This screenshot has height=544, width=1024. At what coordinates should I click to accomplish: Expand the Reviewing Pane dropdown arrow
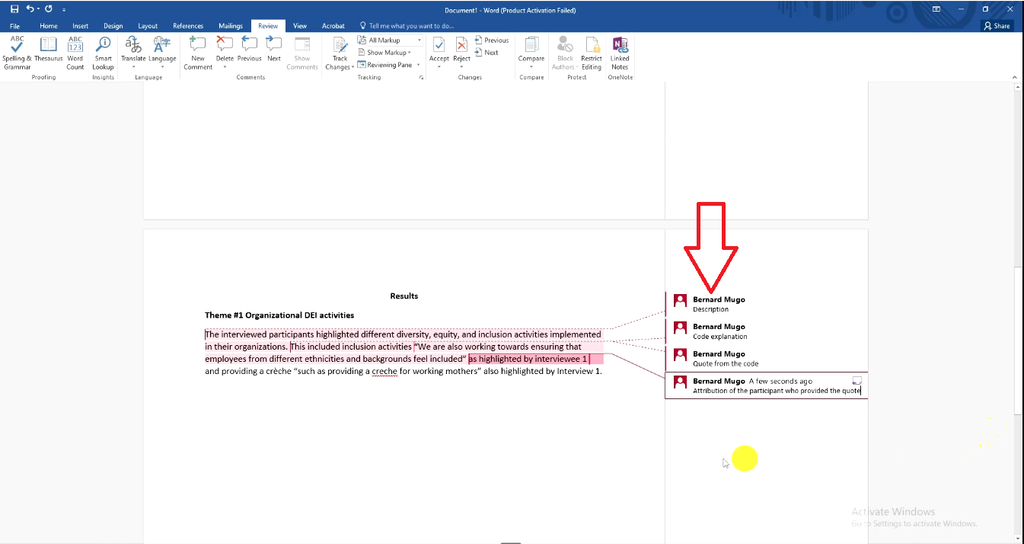[x=419, y=65]
